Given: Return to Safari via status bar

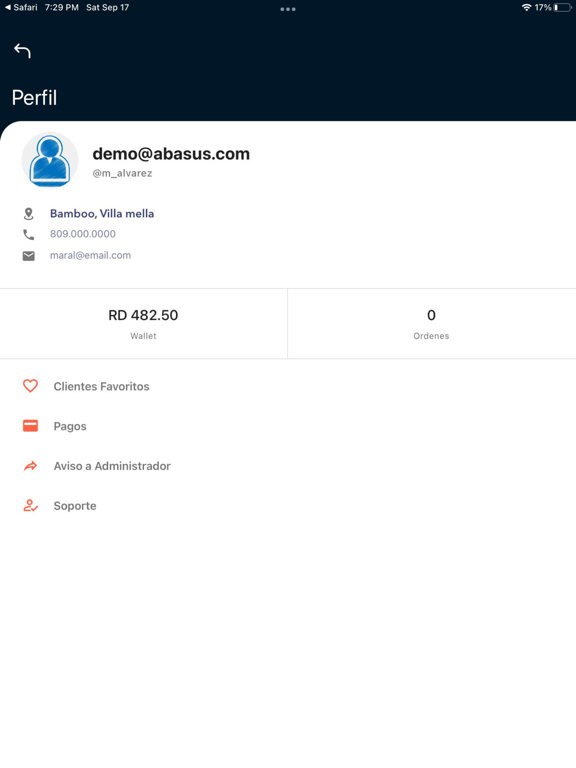Looking at the screenshot, I should click(21, 7).
